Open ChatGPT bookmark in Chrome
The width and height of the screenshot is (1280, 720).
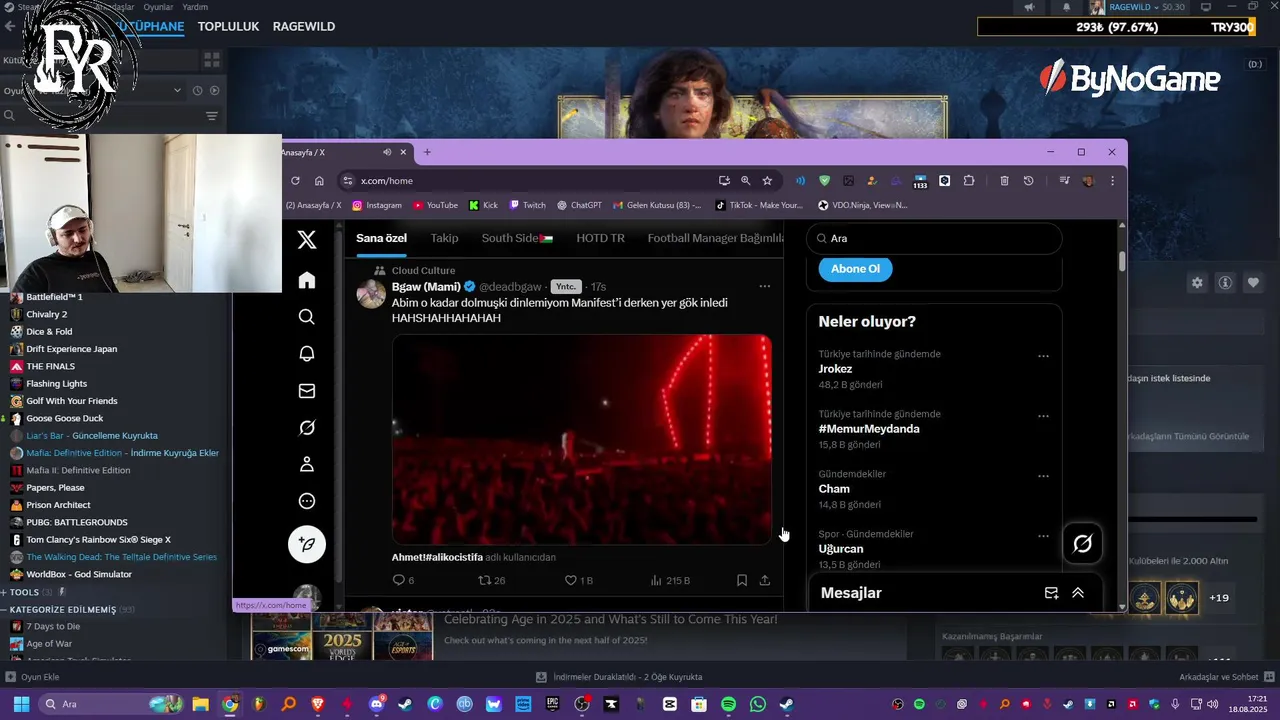(580, 205)
